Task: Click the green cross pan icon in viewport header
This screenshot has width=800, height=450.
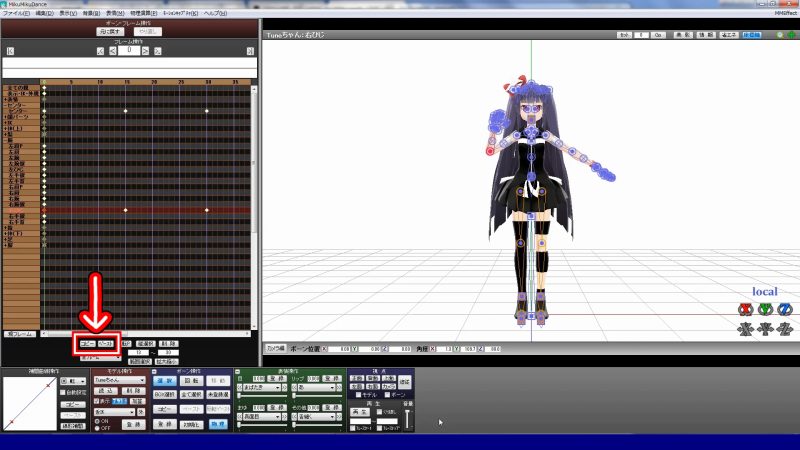Action: click(x=791, y=35)
